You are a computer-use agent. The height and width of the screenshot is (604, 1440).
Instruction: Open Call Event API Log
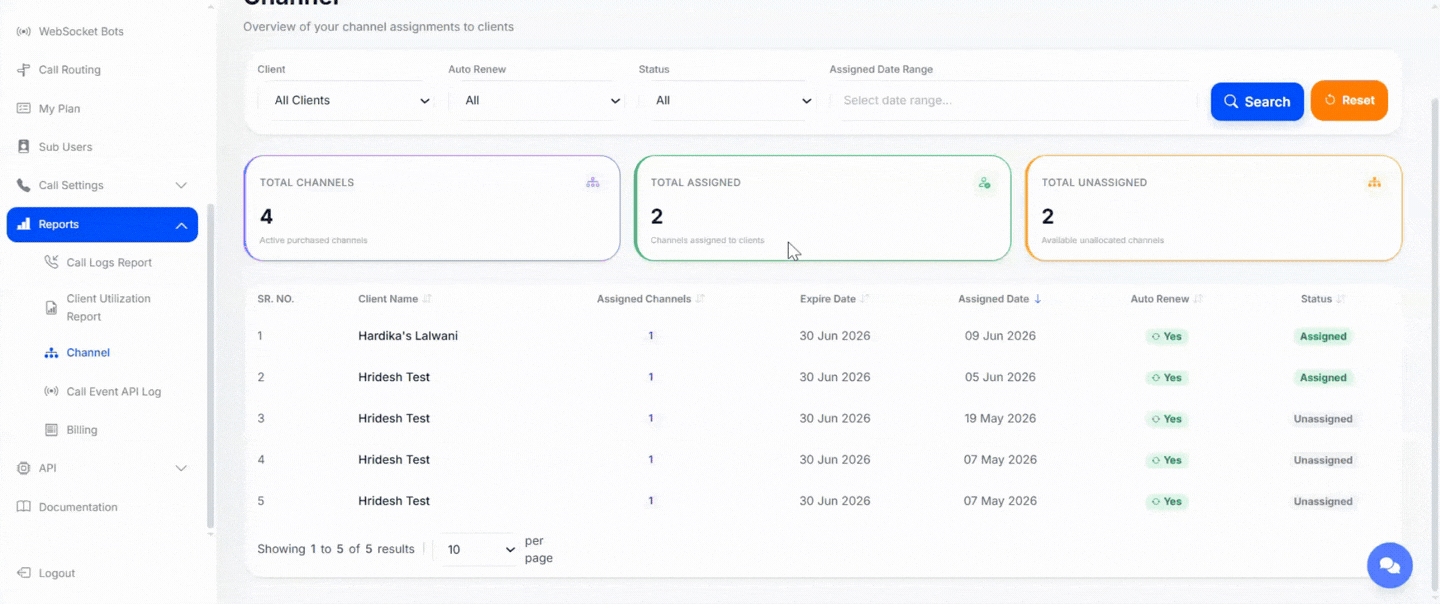(113, 392)
